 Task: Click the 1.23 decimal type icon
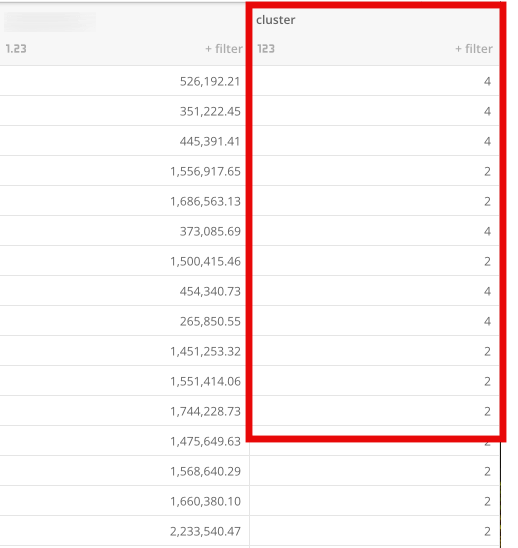click(16, 49)
